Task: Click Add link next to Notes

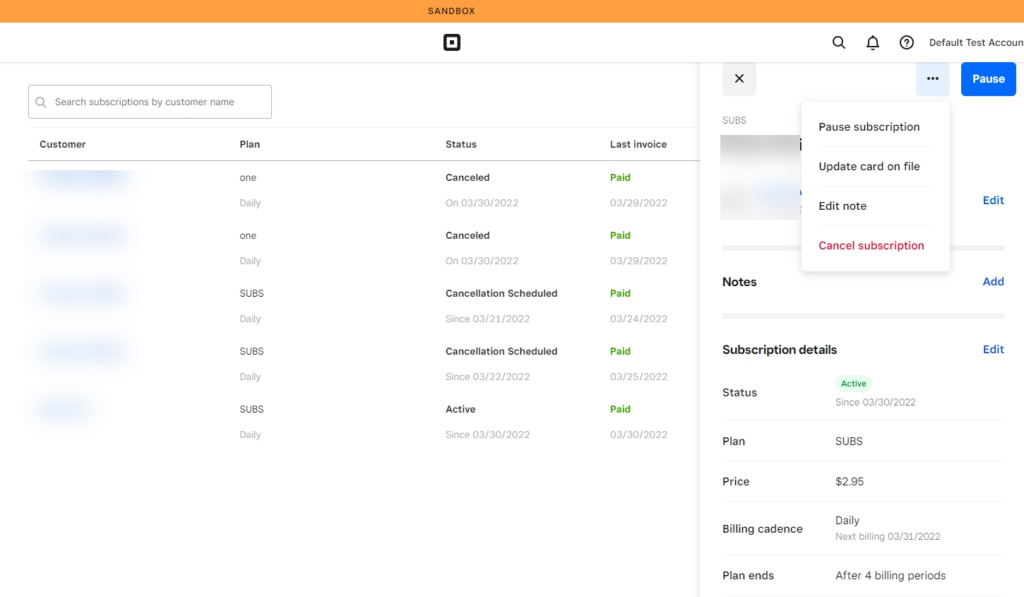Action: [993, 282]
